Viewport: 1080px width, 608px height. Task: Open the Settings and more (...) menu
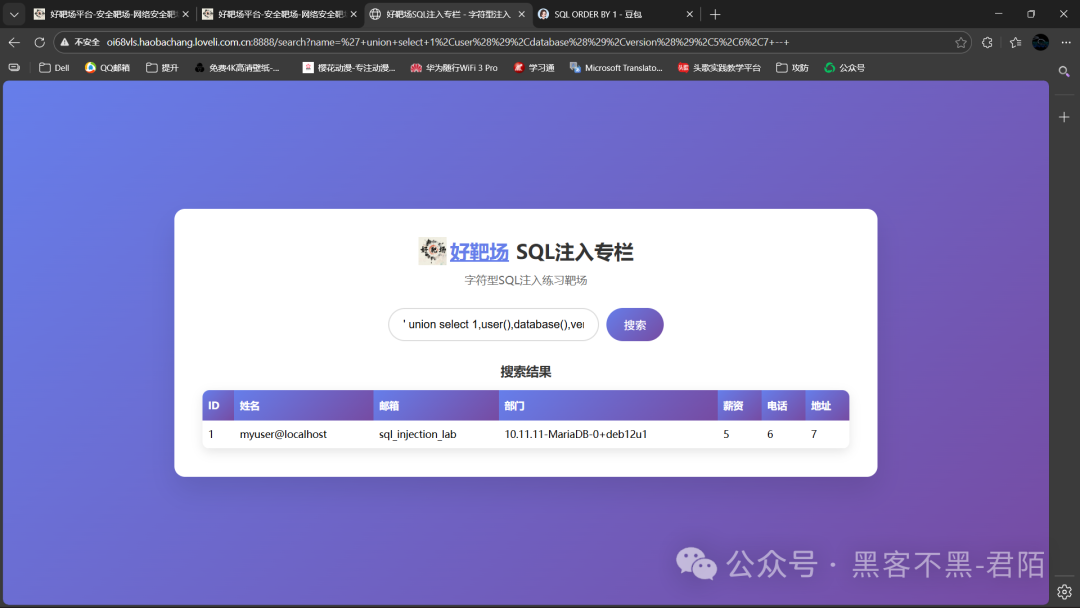1064,43
